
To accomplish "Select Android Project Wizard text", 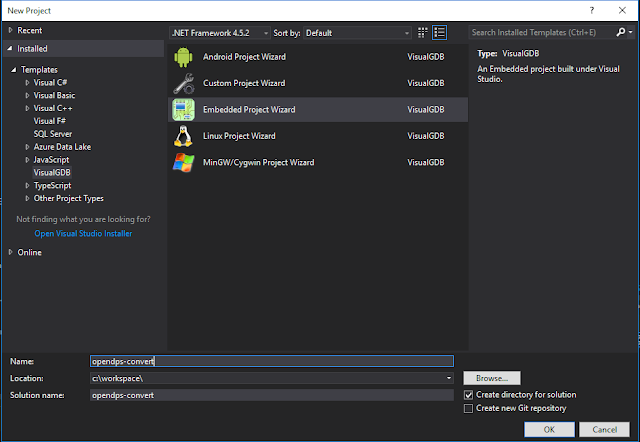I will 244,57.
